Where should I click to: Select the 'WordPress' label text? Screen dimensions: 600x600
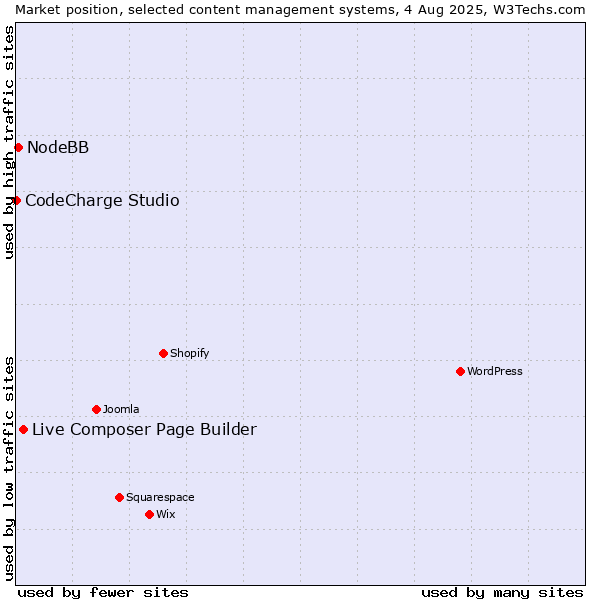(x=495, y=372)
